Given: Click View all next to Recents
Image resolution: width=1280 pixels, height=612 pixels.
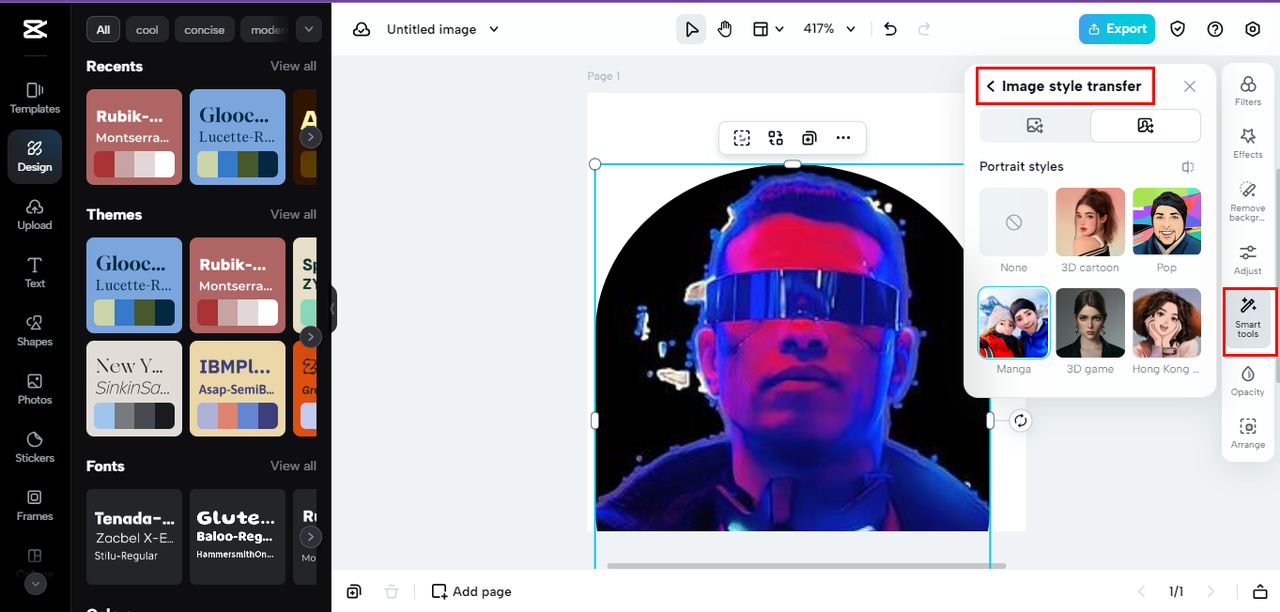Looking at the screenshot, I should click(x=293, y=66).
